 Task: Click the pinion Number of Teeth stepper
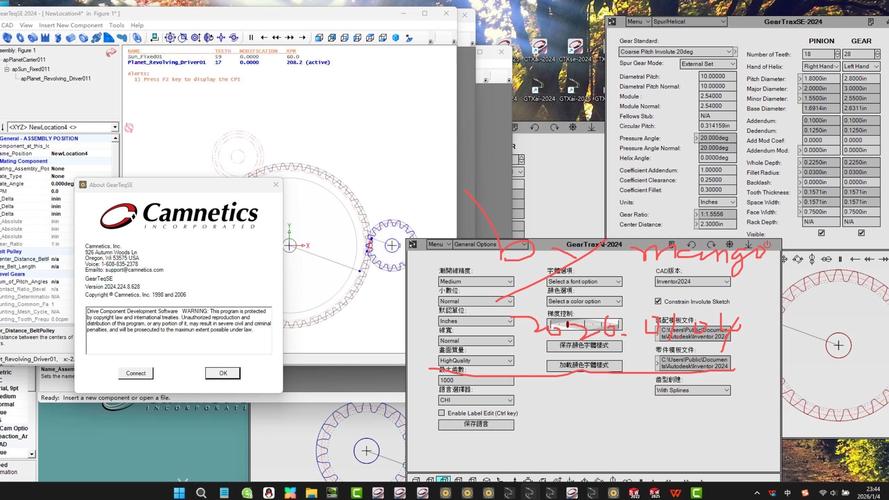coord(837,54)
